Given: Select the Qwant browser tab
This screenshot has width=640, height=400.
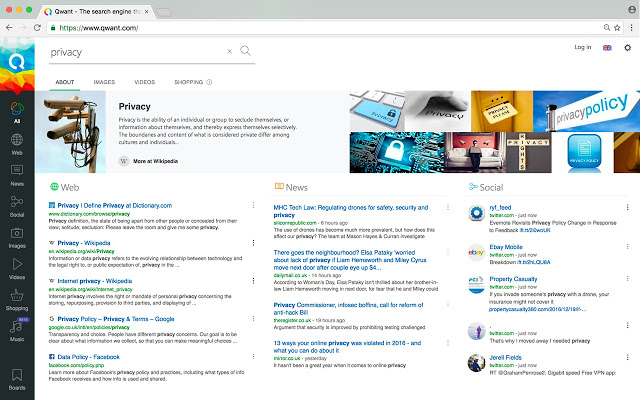Looking at the screenshot, I should tap(97, 11).
